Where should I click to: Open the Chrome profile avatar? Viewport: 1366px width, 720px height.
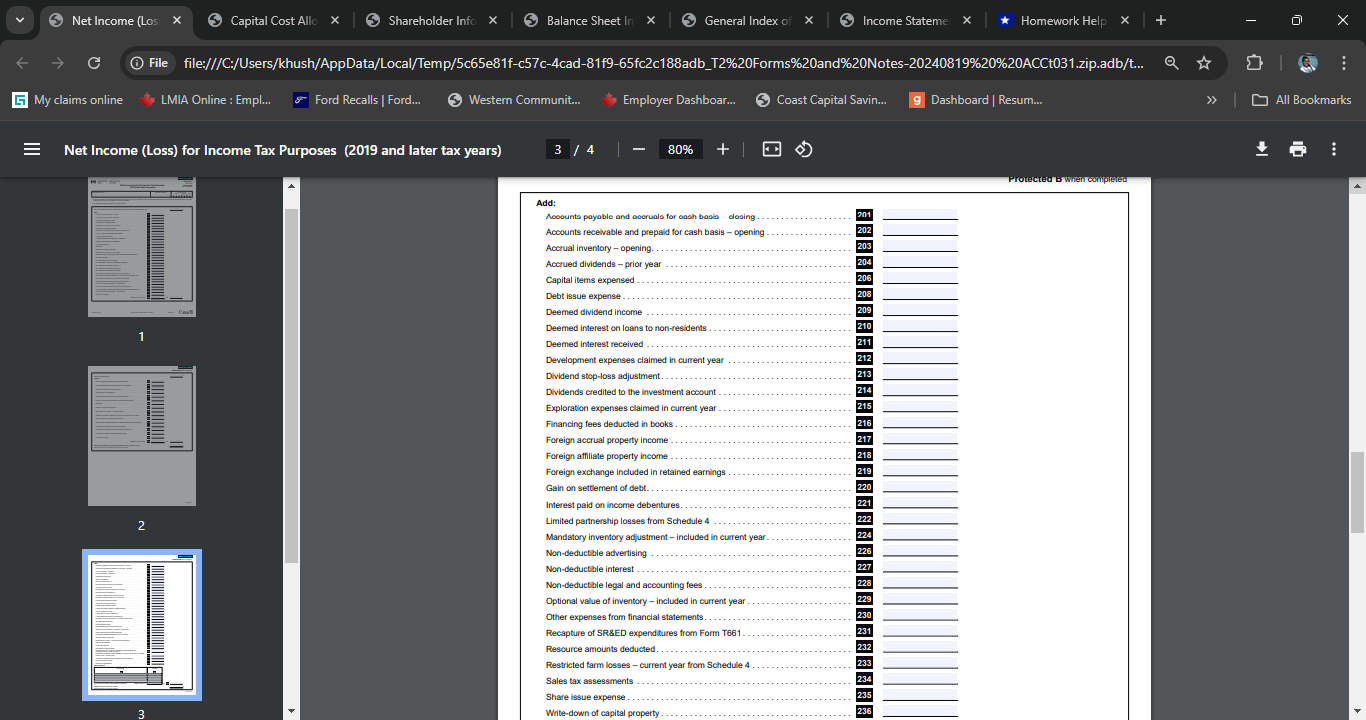coord(1308,63)
